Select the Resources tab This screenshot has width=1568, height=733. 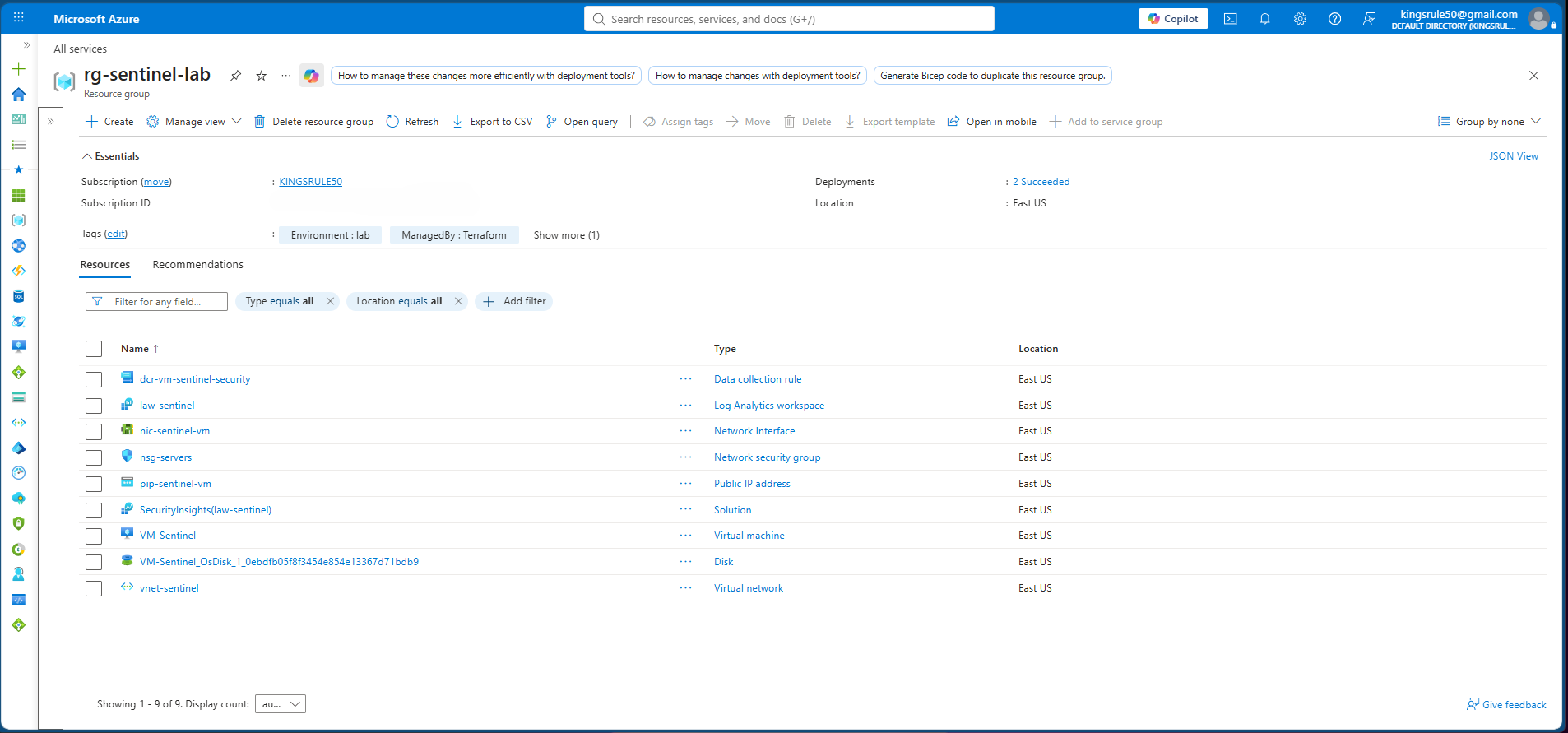pos(104,265)
